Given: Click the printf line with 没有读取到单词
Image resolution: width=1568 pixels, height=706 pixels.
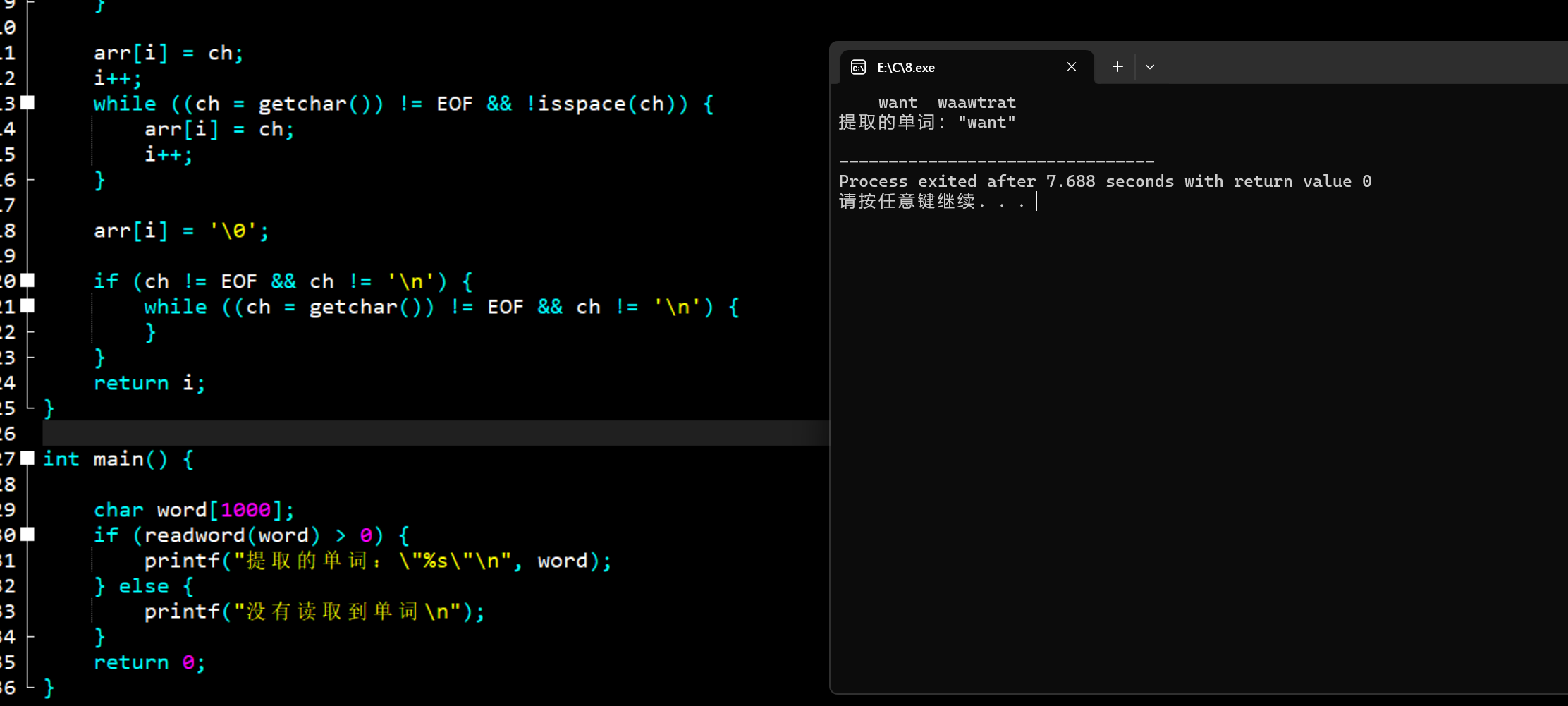Looking at the screenshot, I should coord(314,611).
